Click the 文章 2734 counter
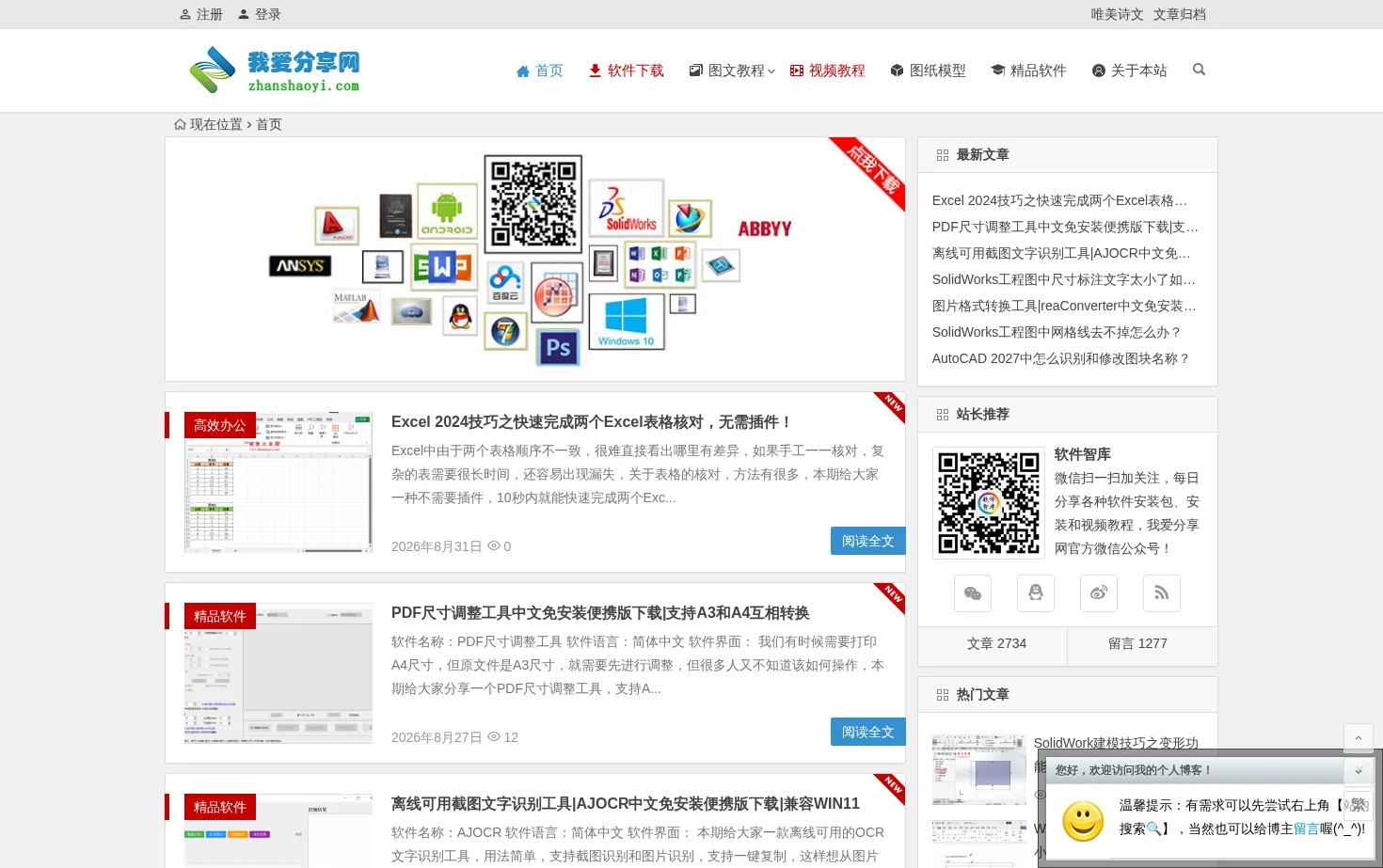Screen dimensions: 1383x868 996,643
